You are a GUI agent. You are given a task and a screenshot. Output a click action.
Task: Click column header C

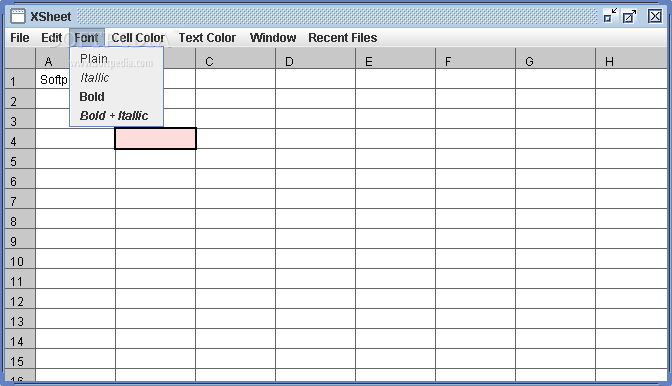[235, 58]
